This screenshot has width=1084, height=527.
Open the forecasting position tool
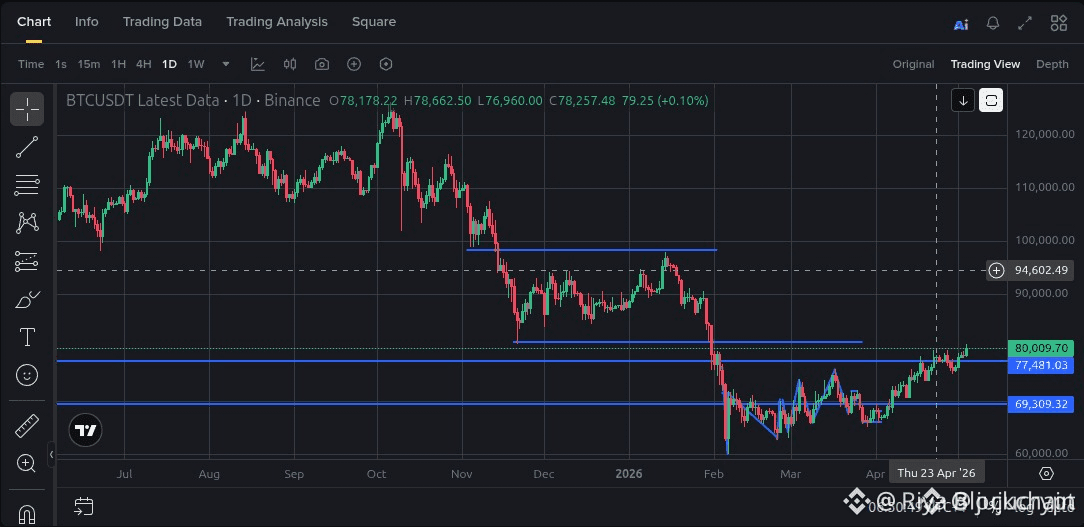pyautogui.click(x=27, y=261)
